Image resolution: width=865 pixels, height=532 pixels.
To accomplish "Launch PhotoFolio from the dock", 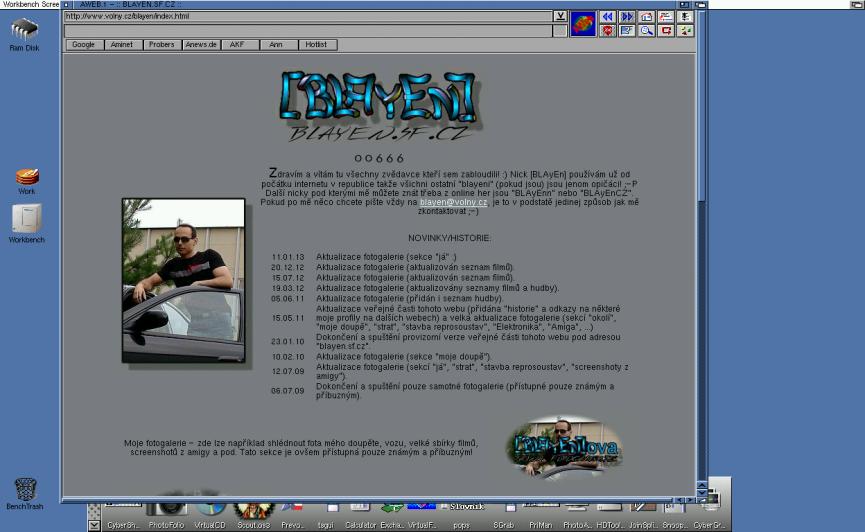I will coord(166,509).
